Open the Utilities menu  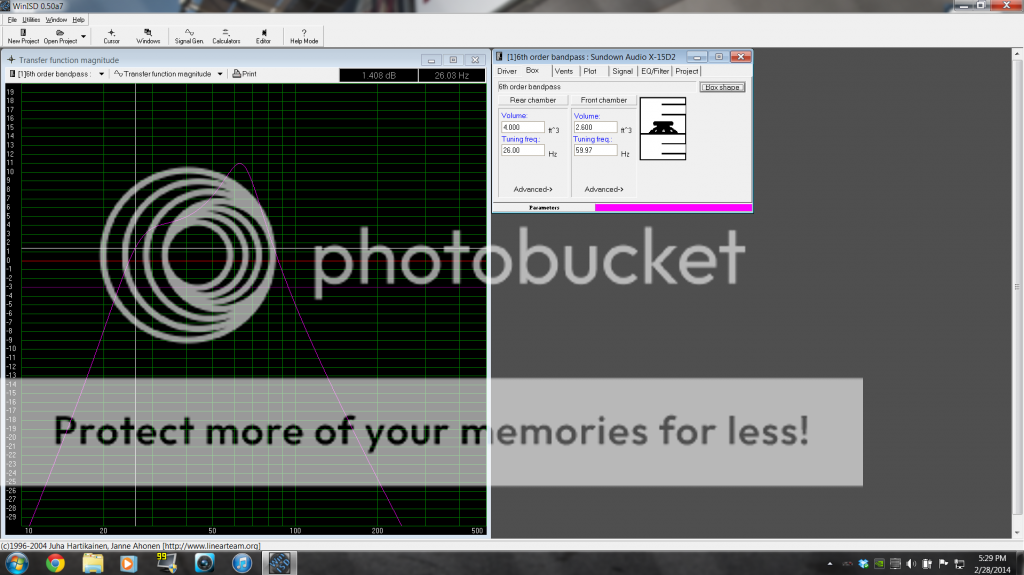tap(32, 19)
